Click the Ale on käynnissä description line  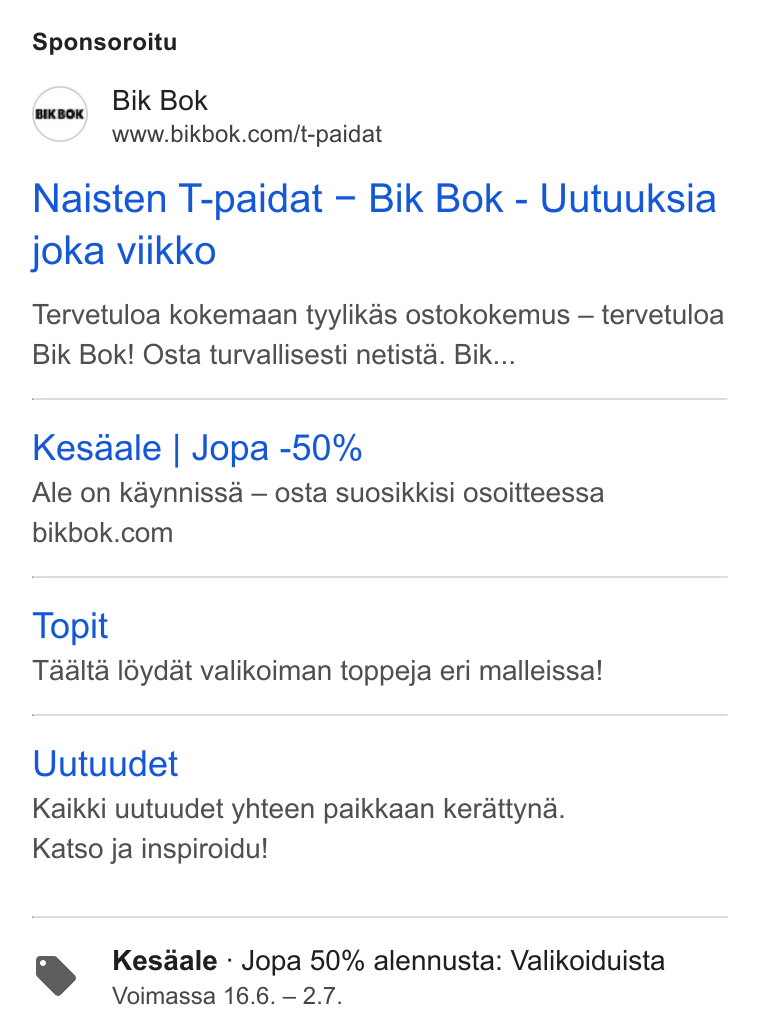coord(318,493)
